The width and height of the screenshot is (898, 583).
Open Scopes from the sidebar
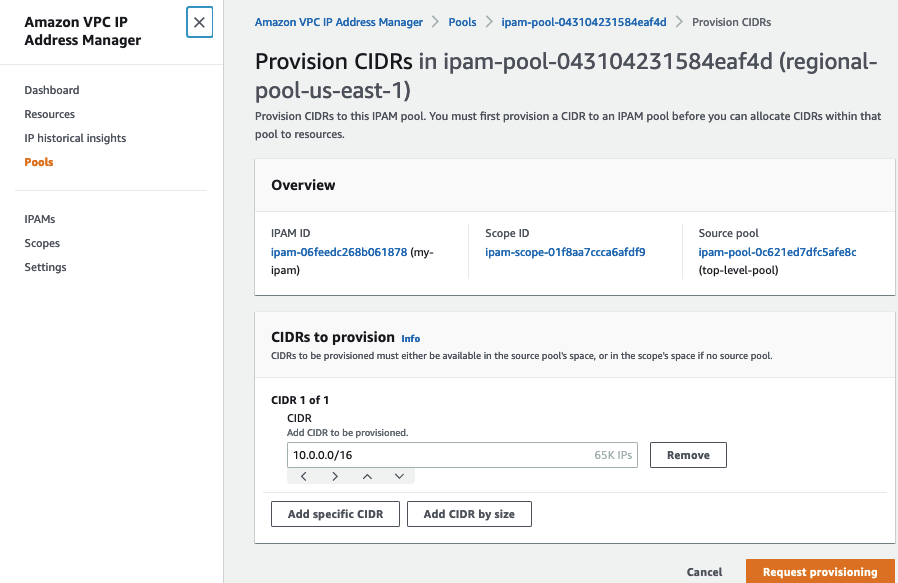[x=42, y=243]
